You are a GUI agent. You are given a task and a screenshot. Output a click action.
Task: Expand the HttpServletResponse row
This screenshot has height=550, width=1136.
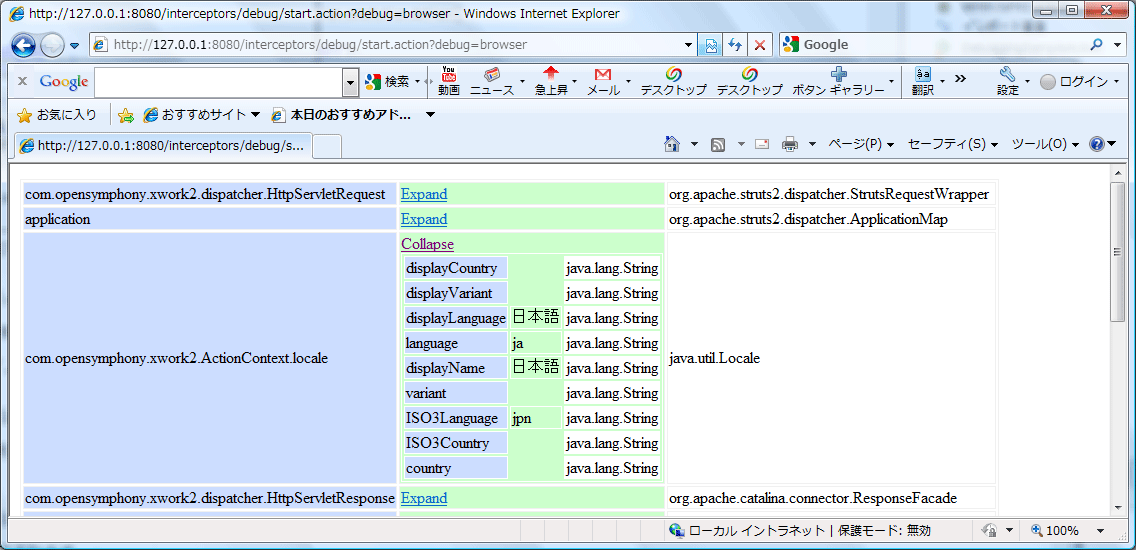coord(424,498)
